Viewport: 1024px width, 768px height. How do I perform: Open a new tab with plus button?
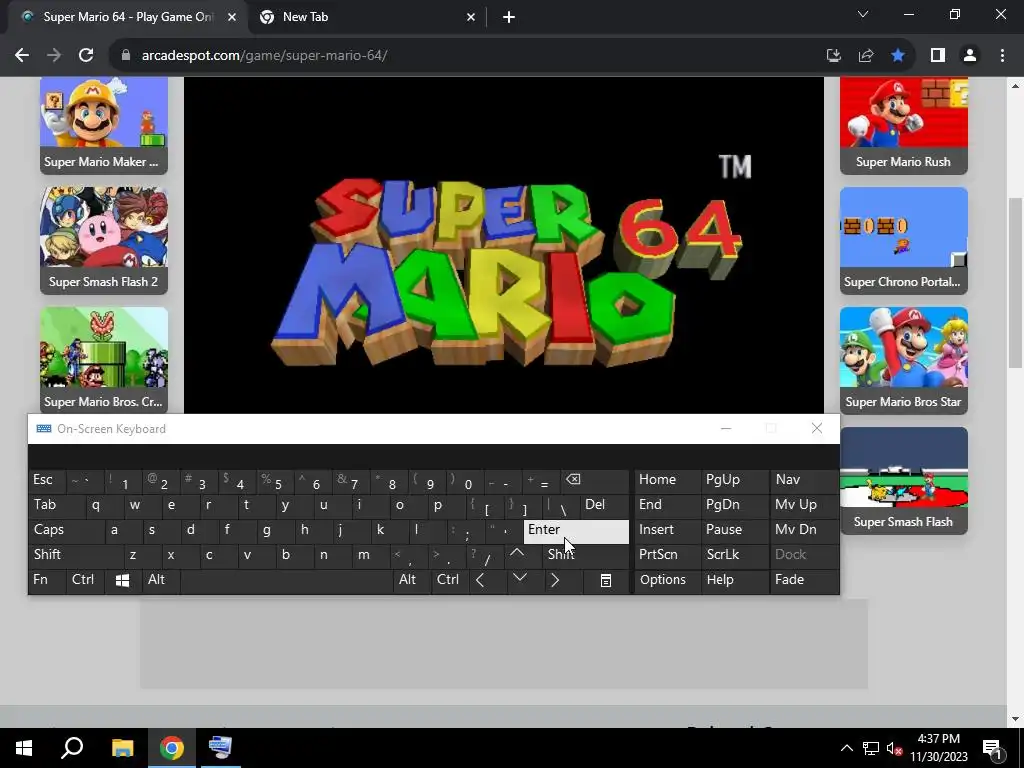click(x=509, y=17)
